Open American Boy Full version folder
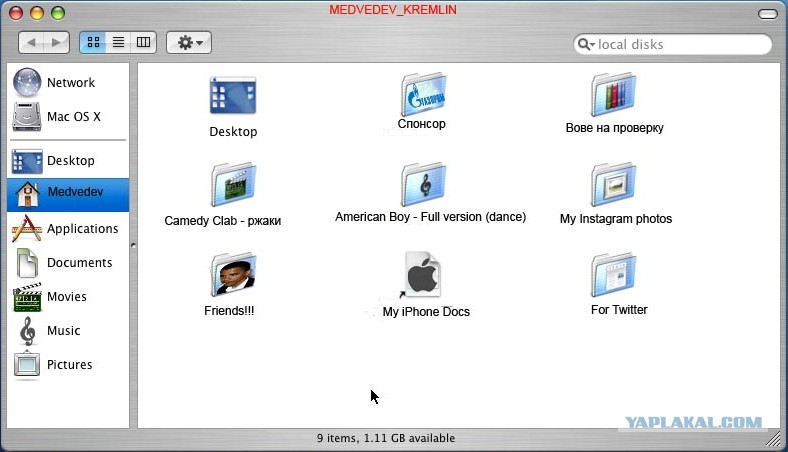The height and width of the screenshot is (452, 788). pyautogui.click(x=423, y=185)
